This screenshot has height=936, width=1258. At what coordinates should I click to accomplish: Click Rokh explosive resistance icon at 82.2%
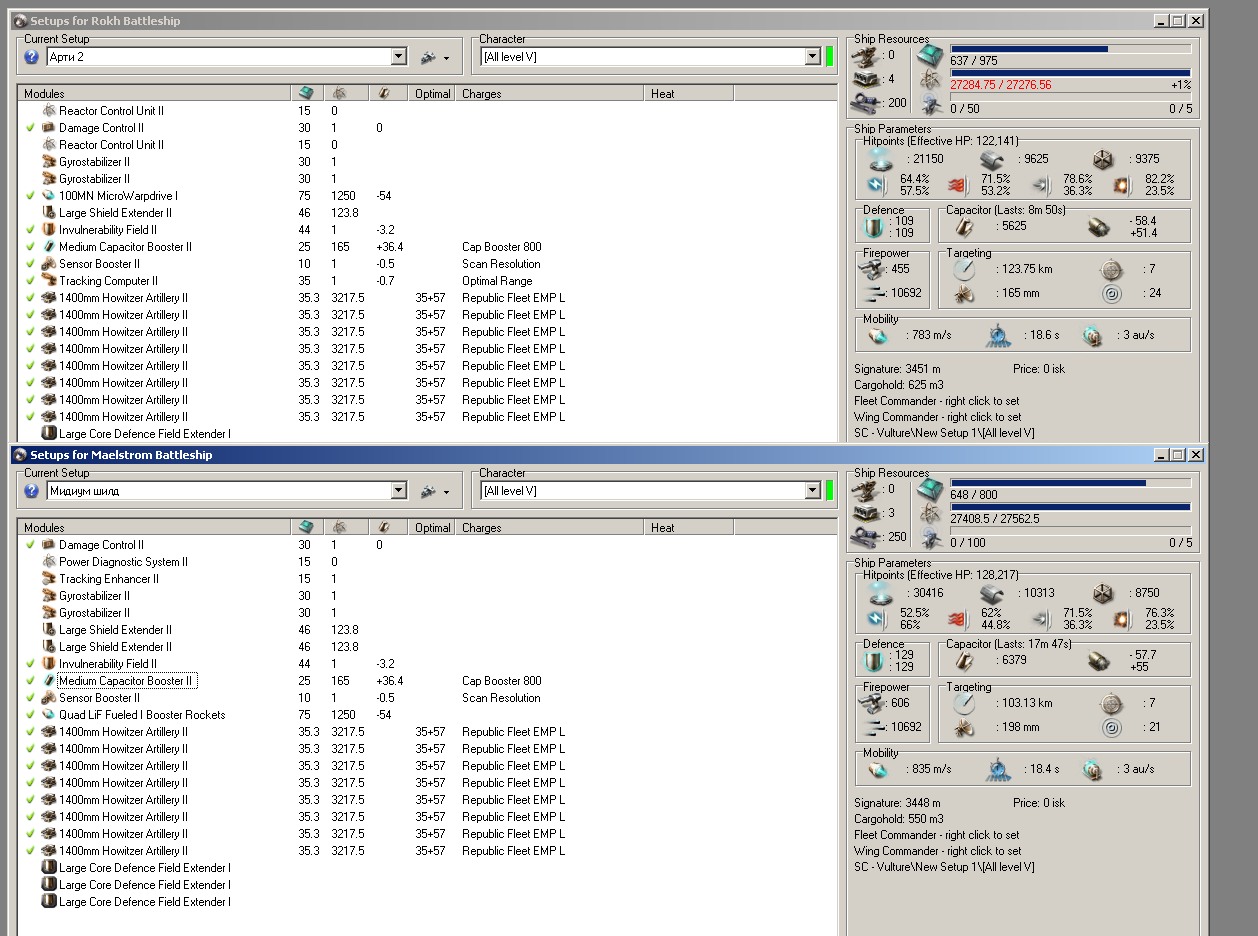pos(1122,185)
